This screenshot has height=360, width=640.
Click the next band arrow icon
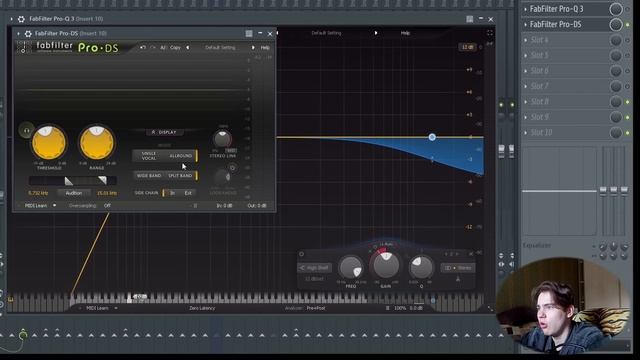(x=457, y=254)
